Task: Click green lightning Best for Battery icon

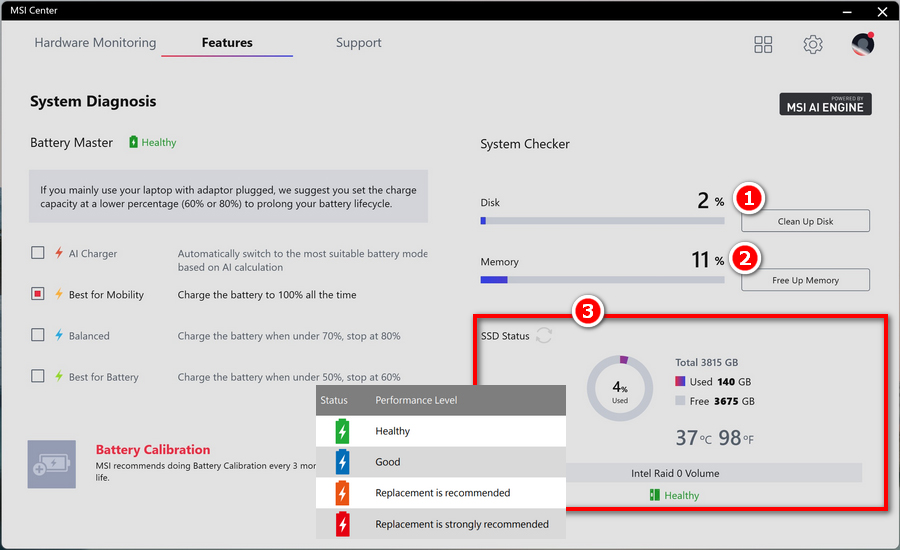Action: click(x=59, y=377)
